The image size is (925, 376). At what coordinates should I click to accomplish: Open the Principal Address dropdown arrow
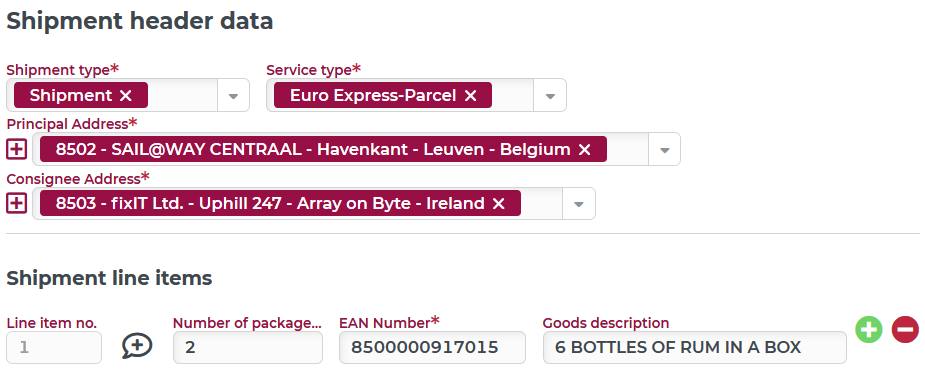pos(664,150)
